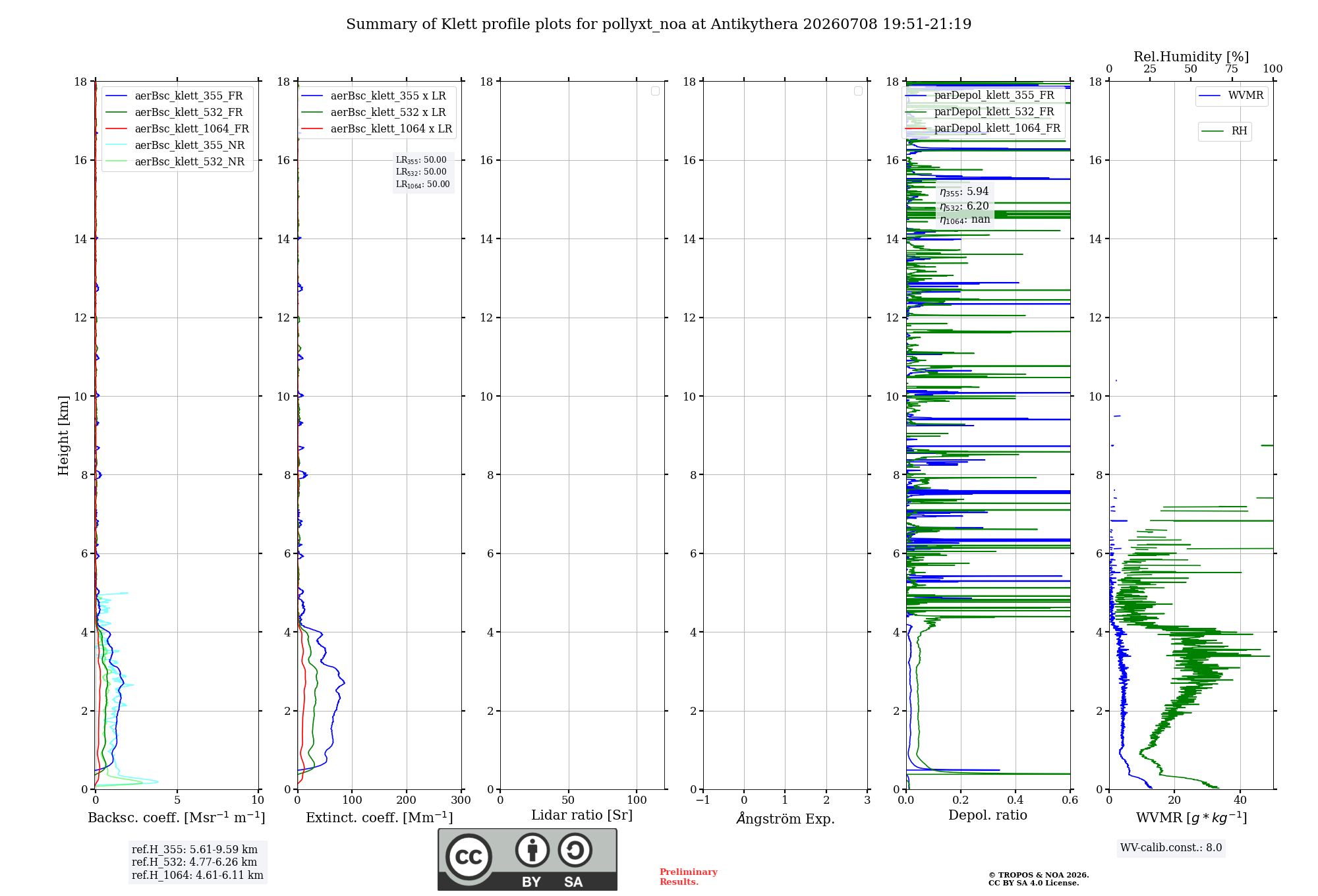Click the empty legend box in Ångström Exp. plot
The image size is (1318, 896).
[858, 91]
